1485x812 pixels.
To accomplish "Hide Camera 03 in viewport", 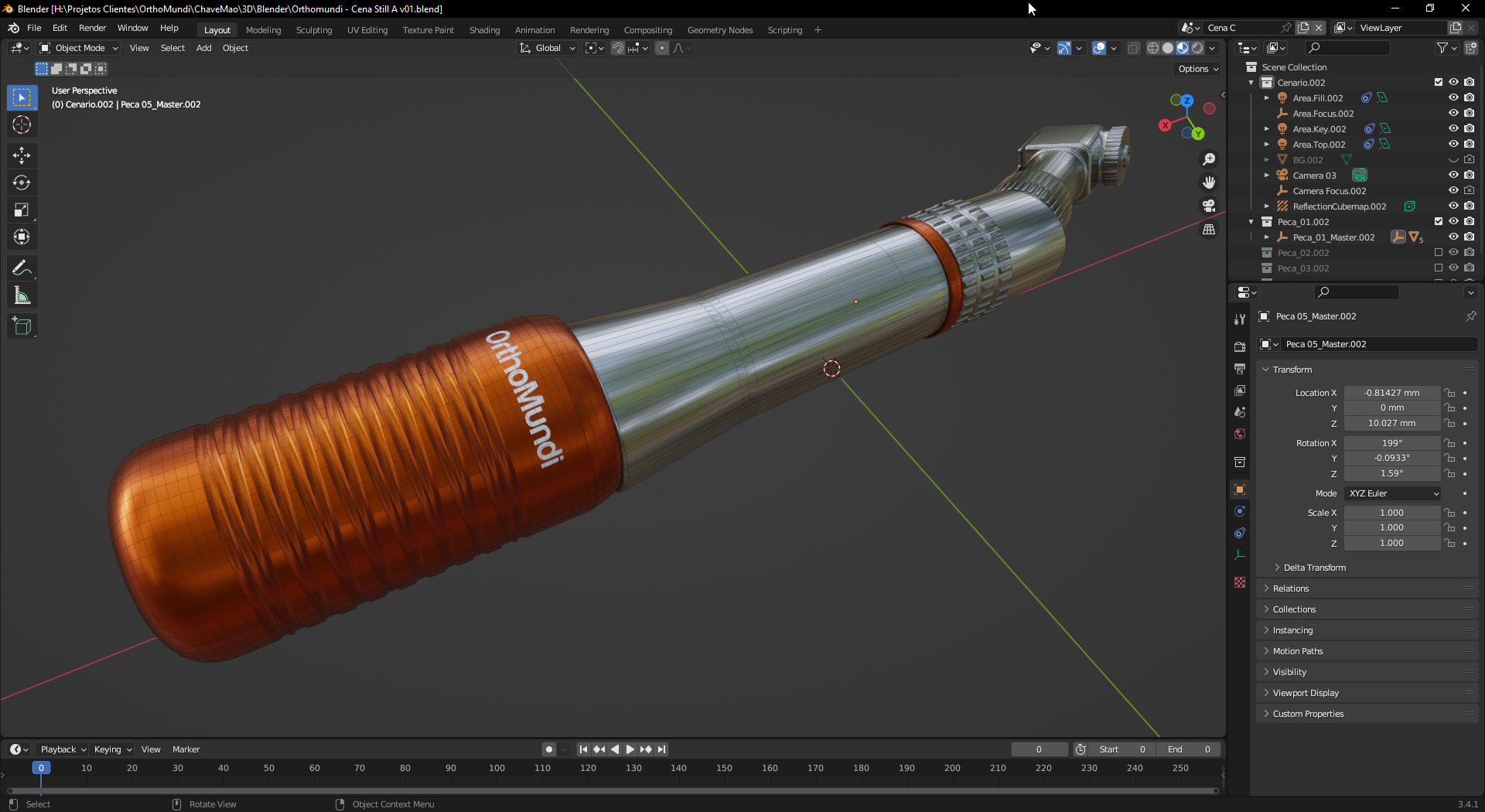I will [x=1453, y=175].
